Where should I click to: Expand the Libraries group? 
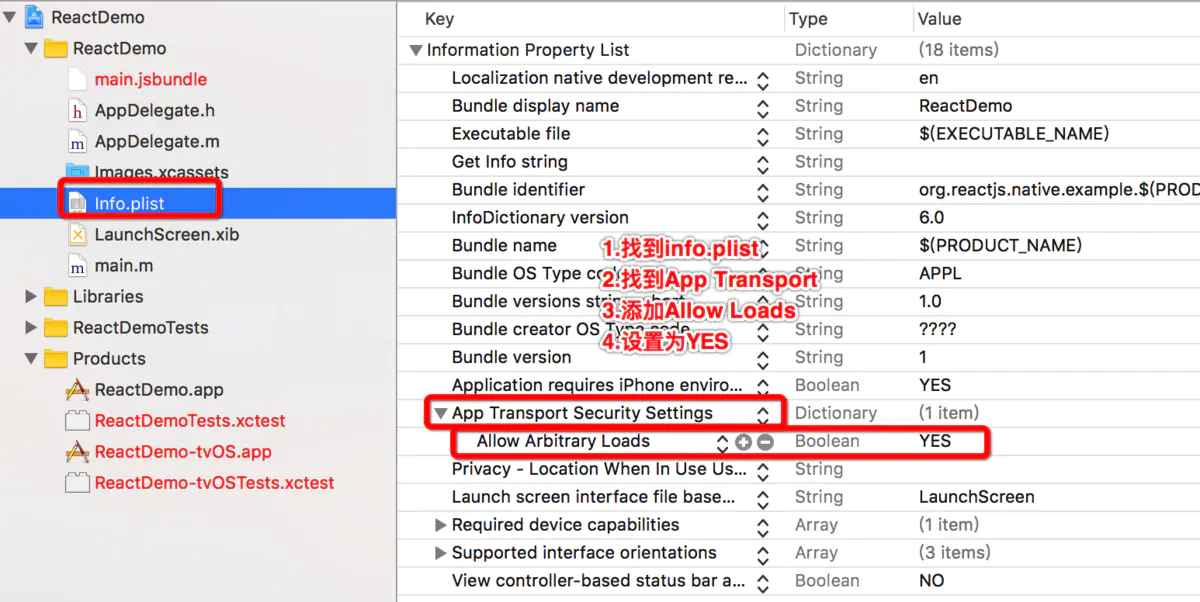pyautogui.click(x=32, y=296)
